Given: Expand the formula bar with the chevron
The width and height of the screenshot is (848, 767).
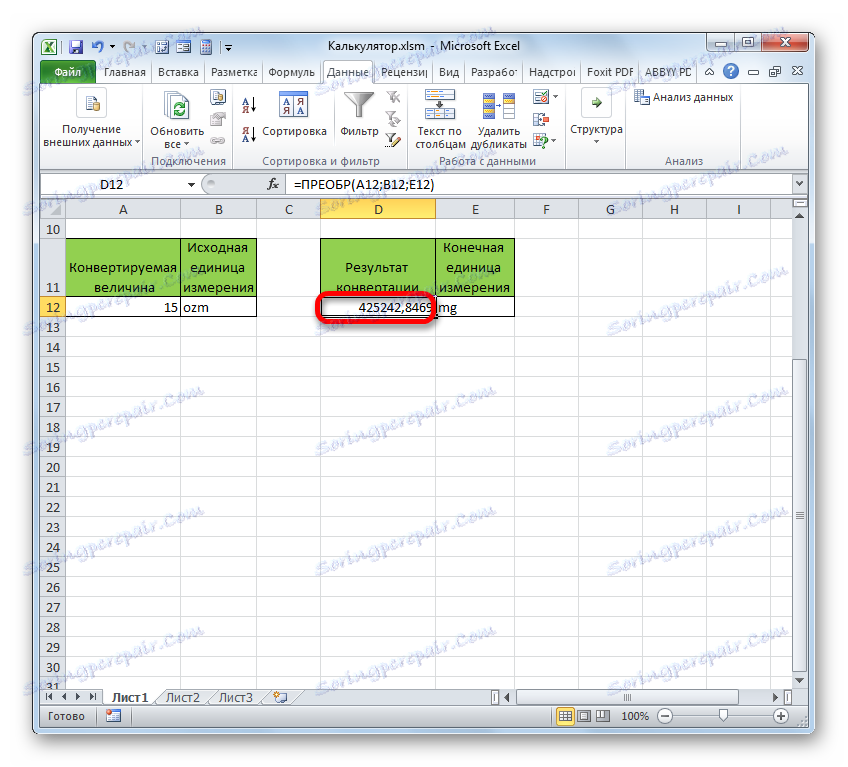Looking at the screenshot, I should 799,184.
